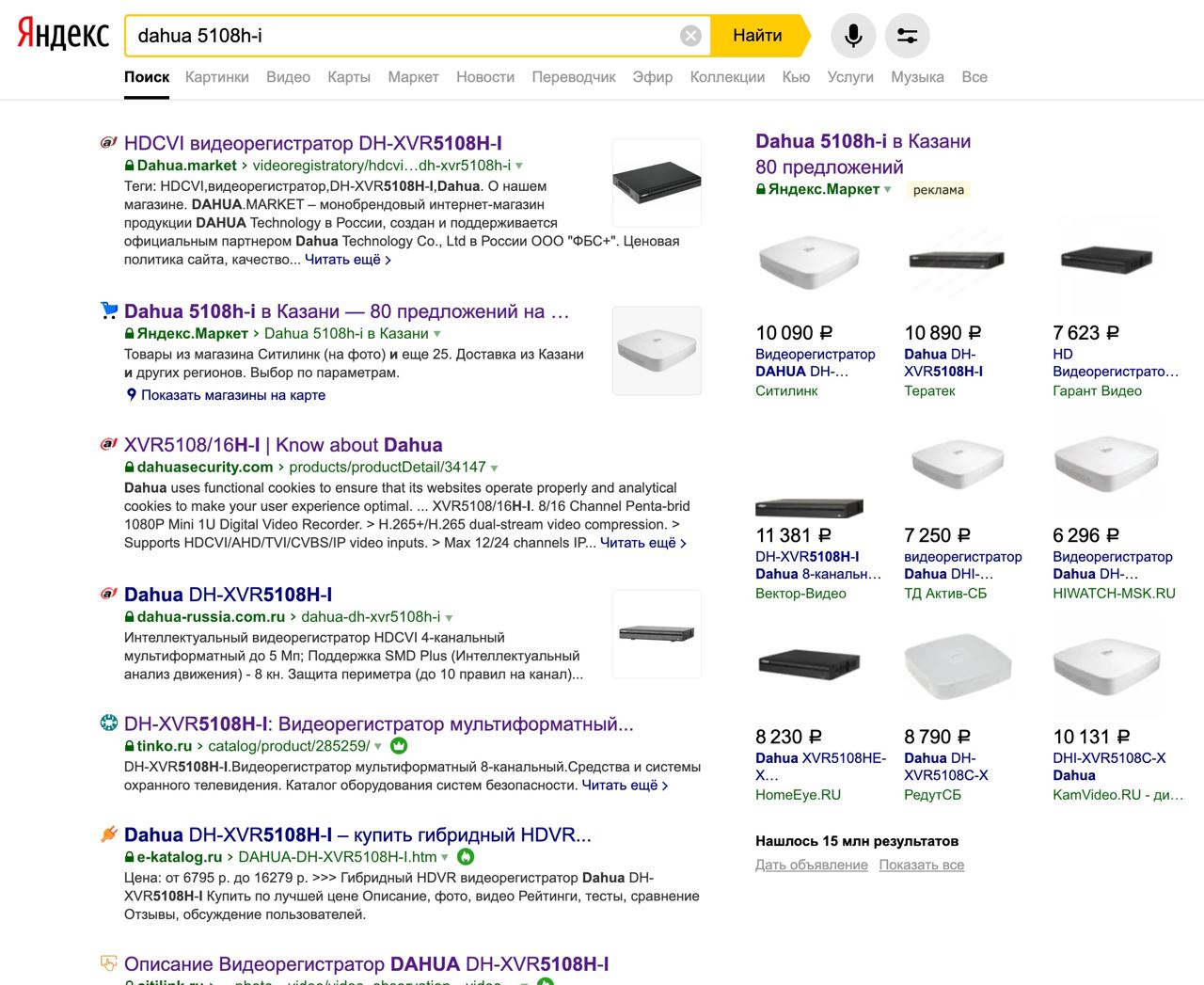
Task: Open Dahua 5108h-i в Казани ad heading
Action: (x=863, y=154)
